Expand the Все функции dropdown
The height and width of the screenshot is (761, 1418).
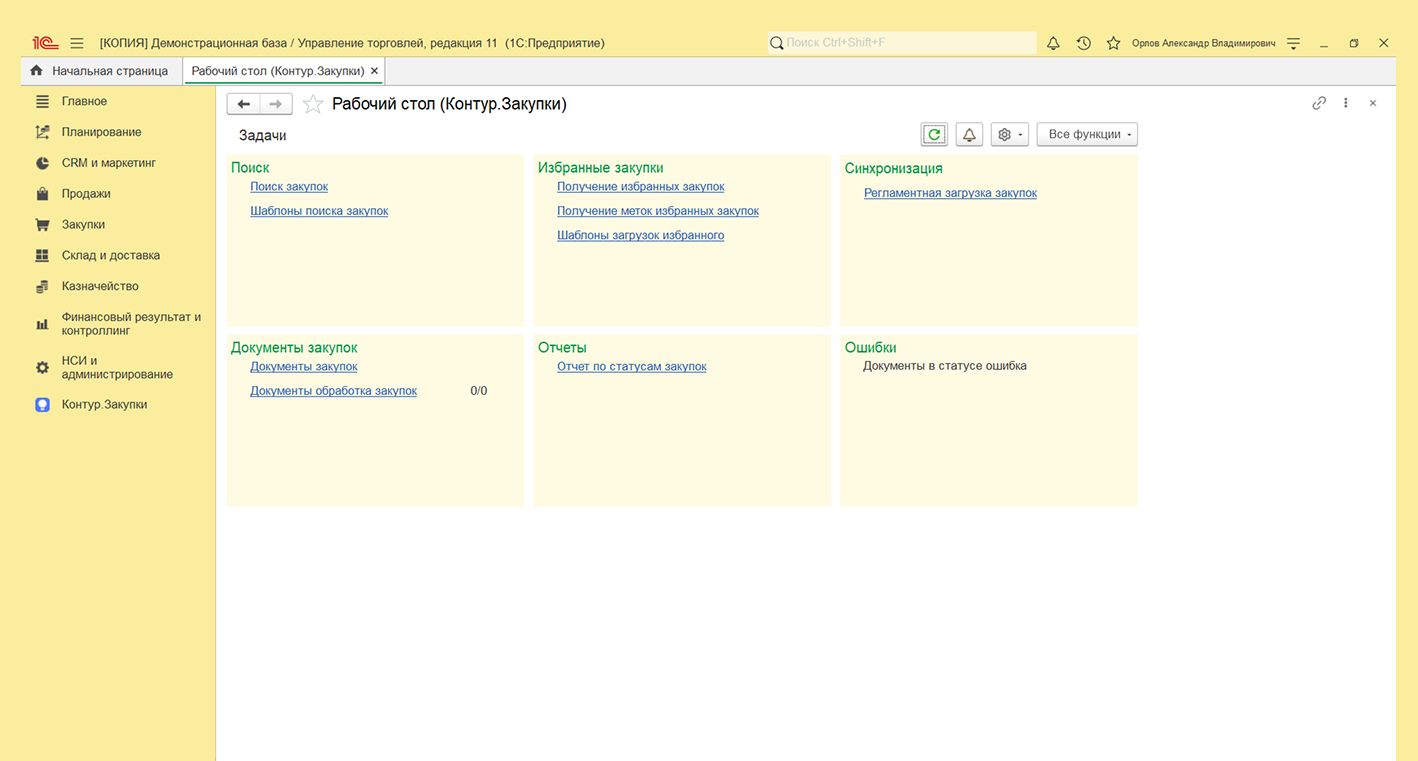pos(1087,135)
